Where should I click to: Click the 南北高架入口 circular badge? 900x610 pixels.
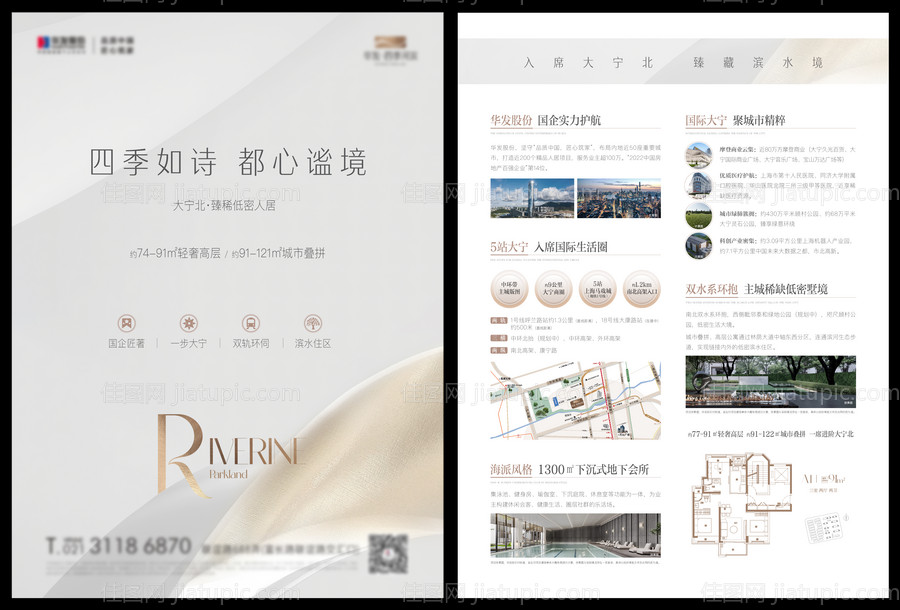click(x=641, y=289)
